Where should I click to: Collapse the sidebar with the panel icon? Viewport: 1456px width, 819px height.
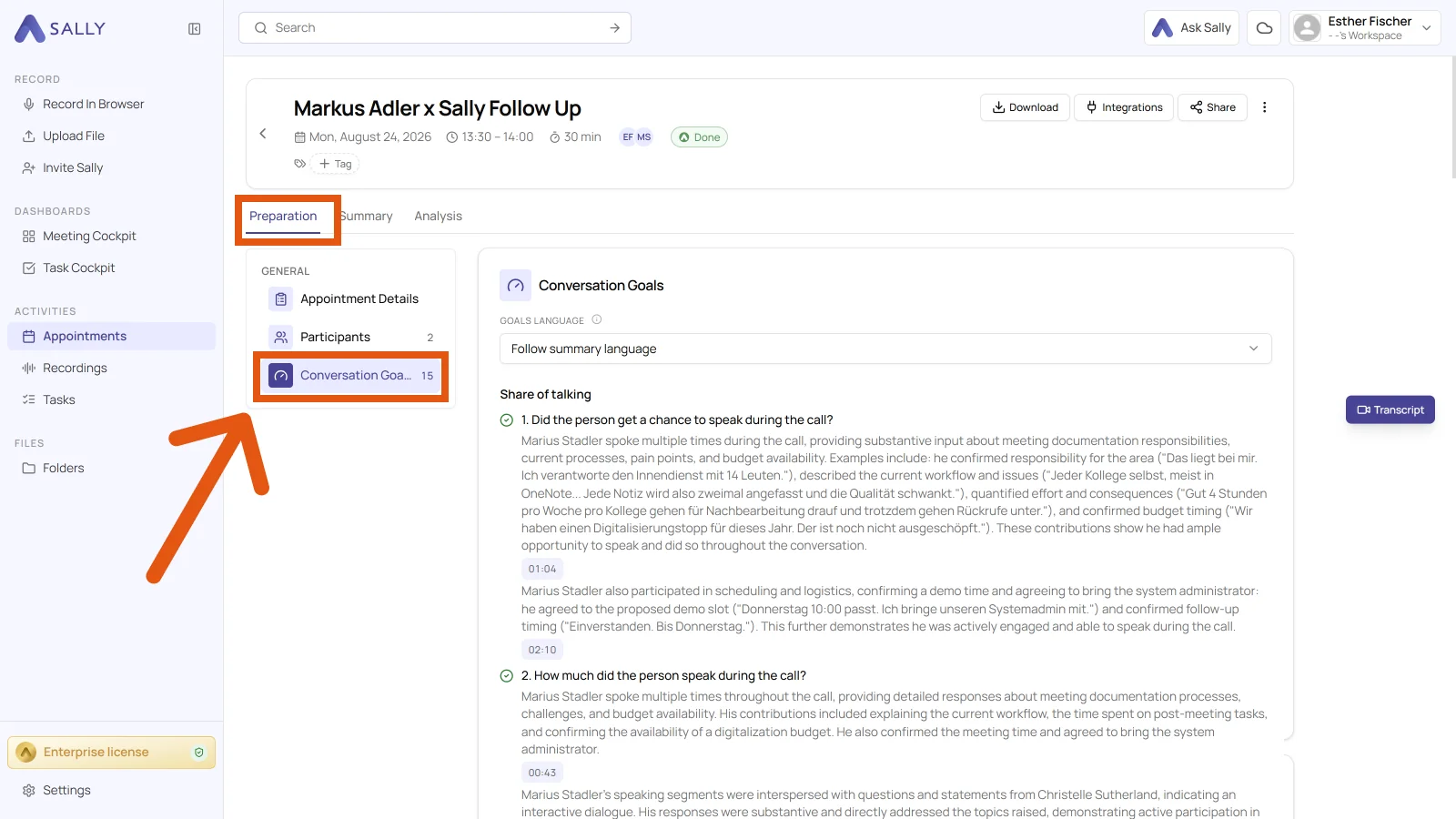pos(195,29)
